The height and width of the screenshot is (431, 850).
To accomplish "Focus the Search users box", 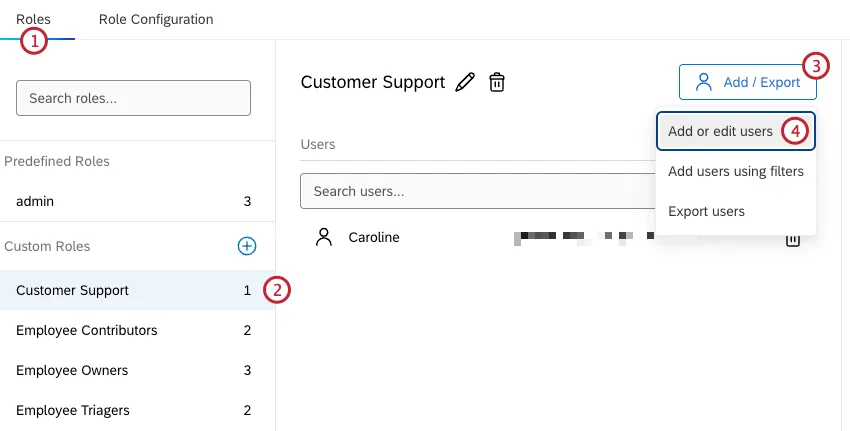I will (x=475, y=190).
